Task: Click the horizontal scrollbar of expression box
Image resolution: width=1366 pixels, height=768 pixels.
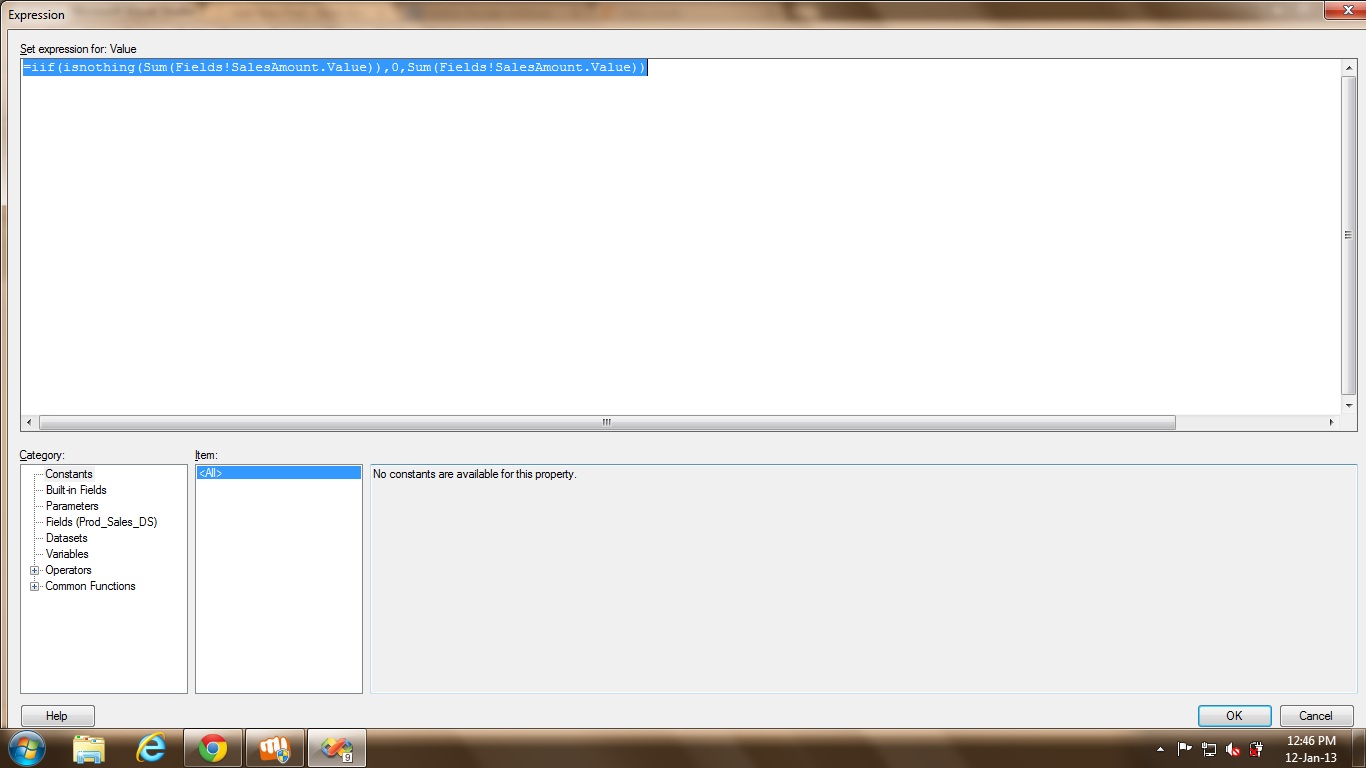Action: (606, 423)
